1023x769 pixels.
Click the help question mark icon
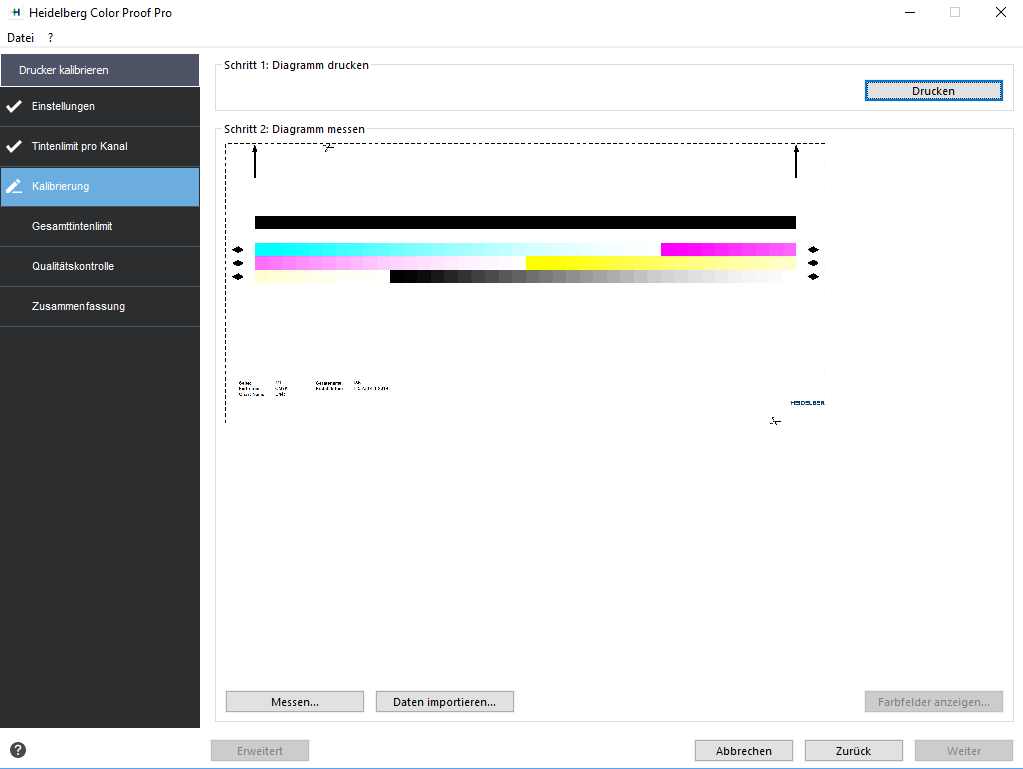[x=18, y=750]
